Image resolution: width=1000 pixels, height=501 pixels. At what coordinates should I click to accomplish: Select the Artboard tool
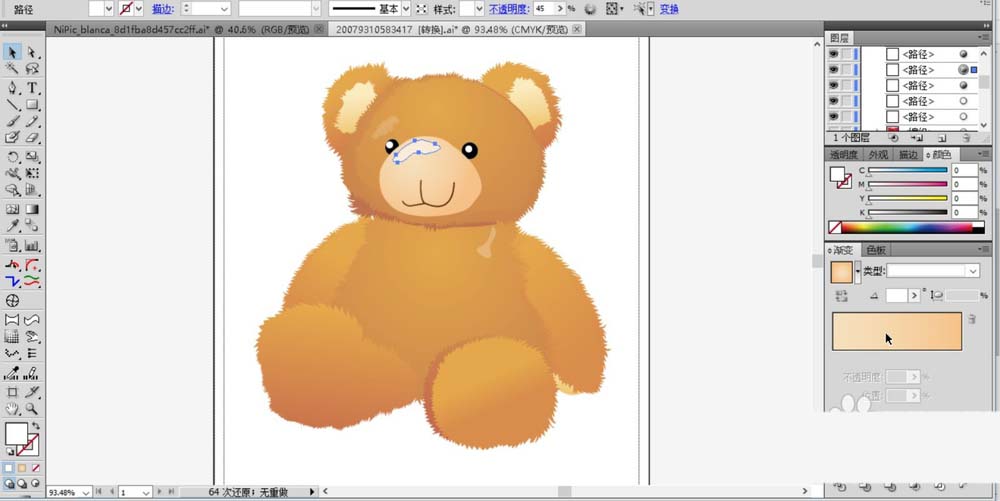click(x=12, y=392)
